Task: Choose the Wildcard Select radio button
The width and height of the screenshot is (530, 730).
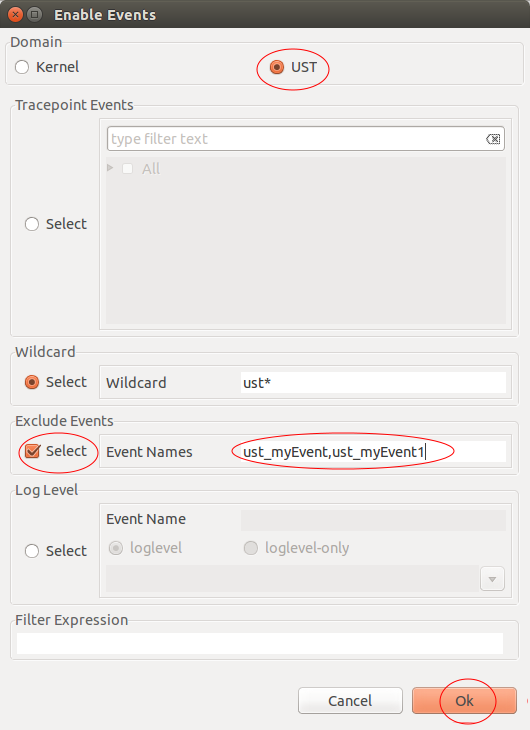Action: coord(32,382)
